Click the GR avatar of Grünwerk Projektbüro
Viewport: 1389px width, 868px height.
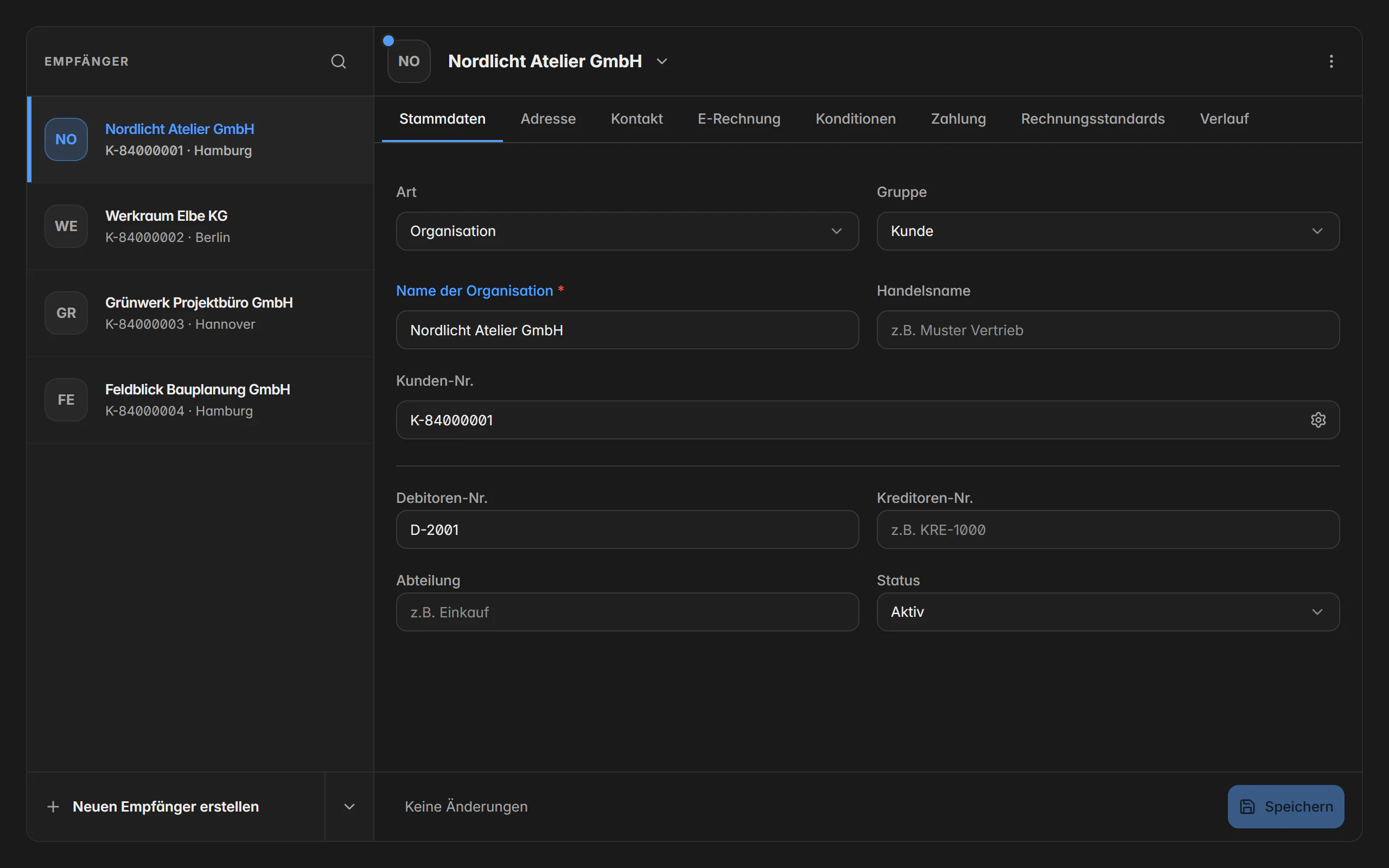(66, 313)
